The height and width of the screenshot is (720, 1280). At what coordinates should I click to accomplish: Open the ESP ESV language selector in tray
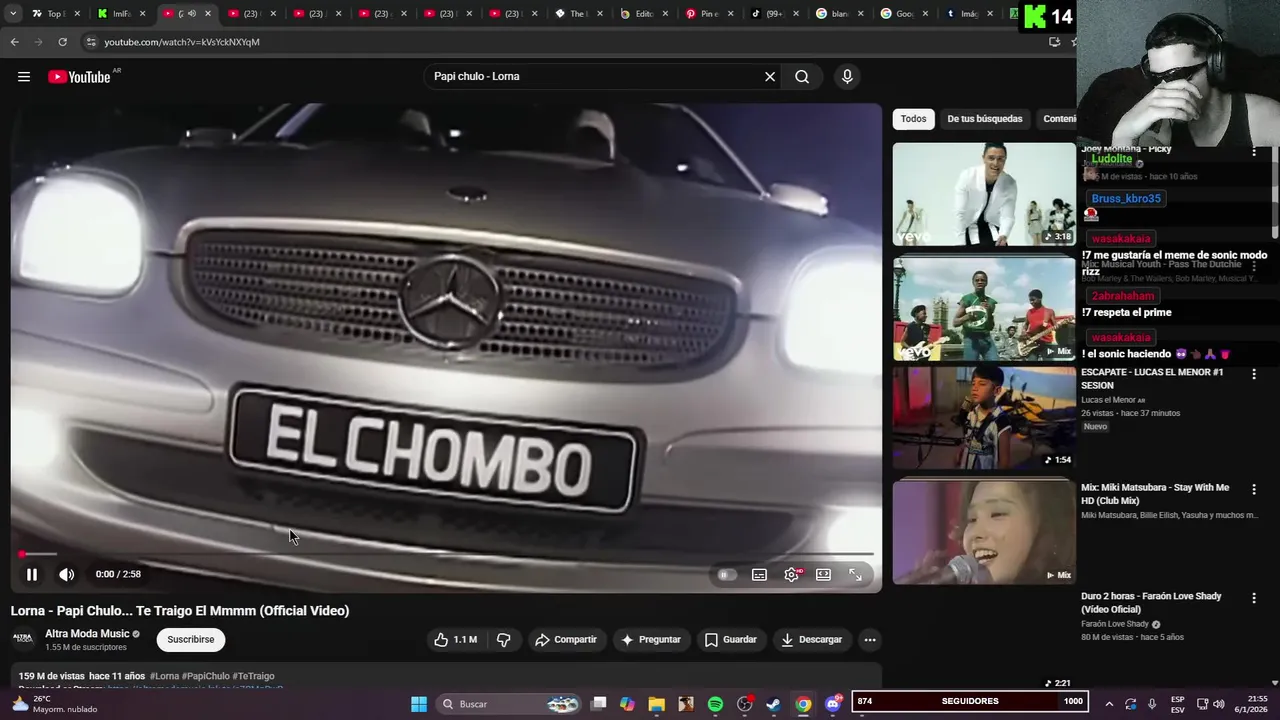[x=1178, y=704]
